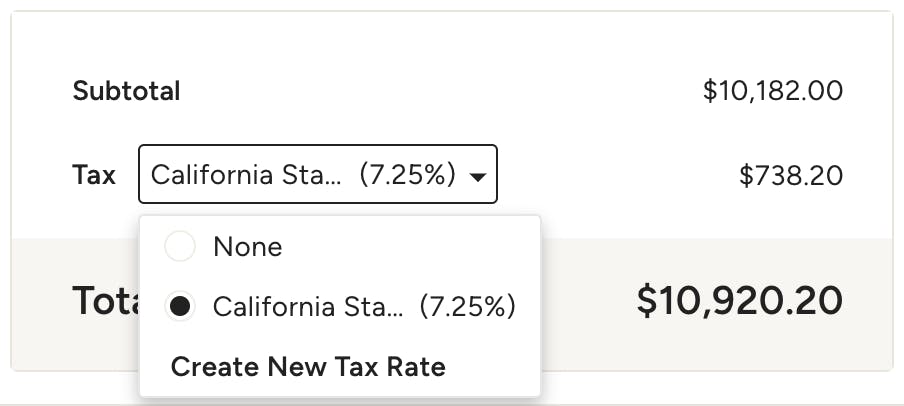
Task: Click (7.25%) text in the open list
Action: tap(468, 307)
